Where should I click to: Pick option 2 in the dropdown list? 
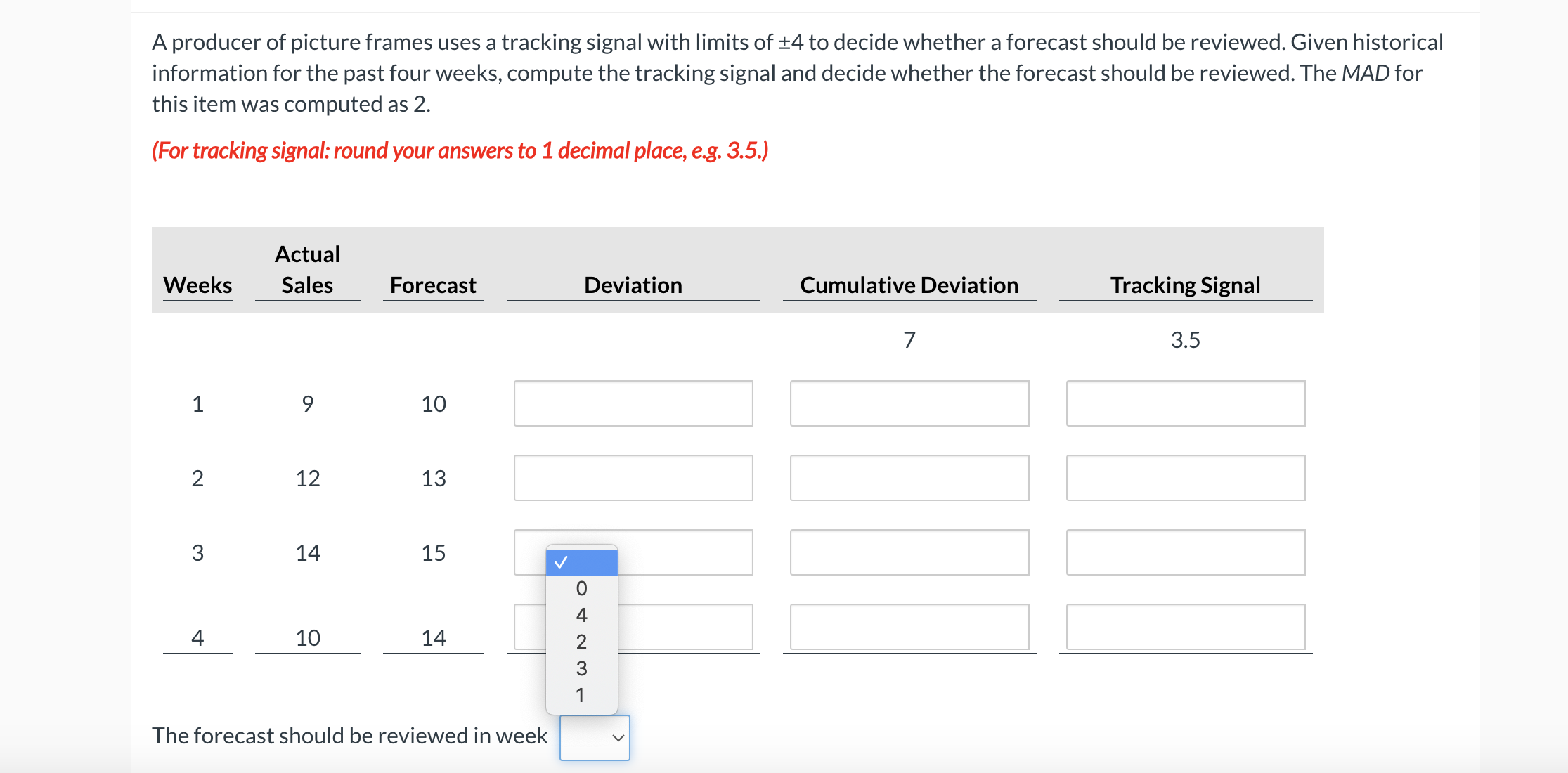pos(581,642)
